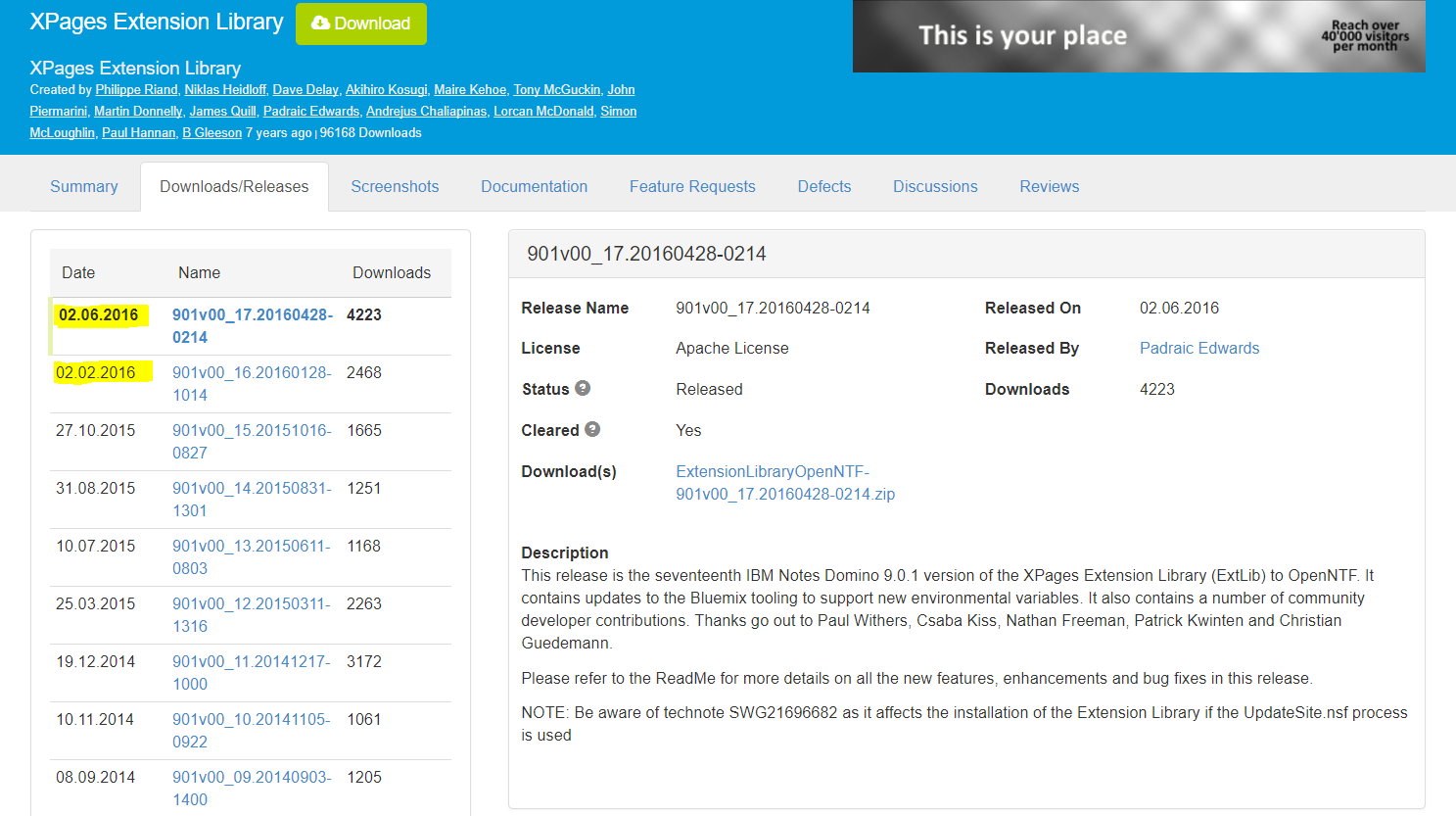
Task: Open release 901v00_14.20150831-1301
Action: click(252, 499)
